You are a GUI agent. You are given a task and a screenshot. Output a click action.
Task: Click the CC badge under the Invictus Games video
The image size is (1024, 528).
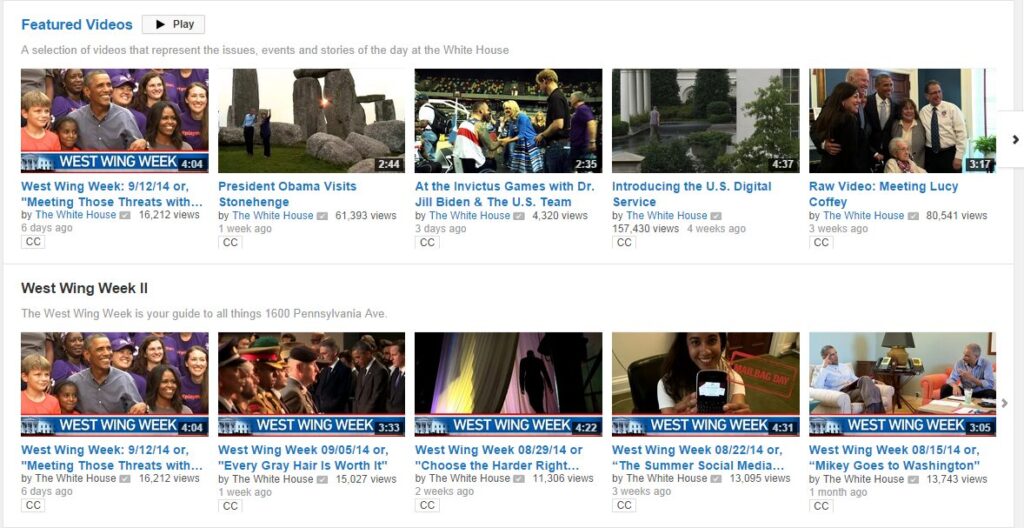428,242
